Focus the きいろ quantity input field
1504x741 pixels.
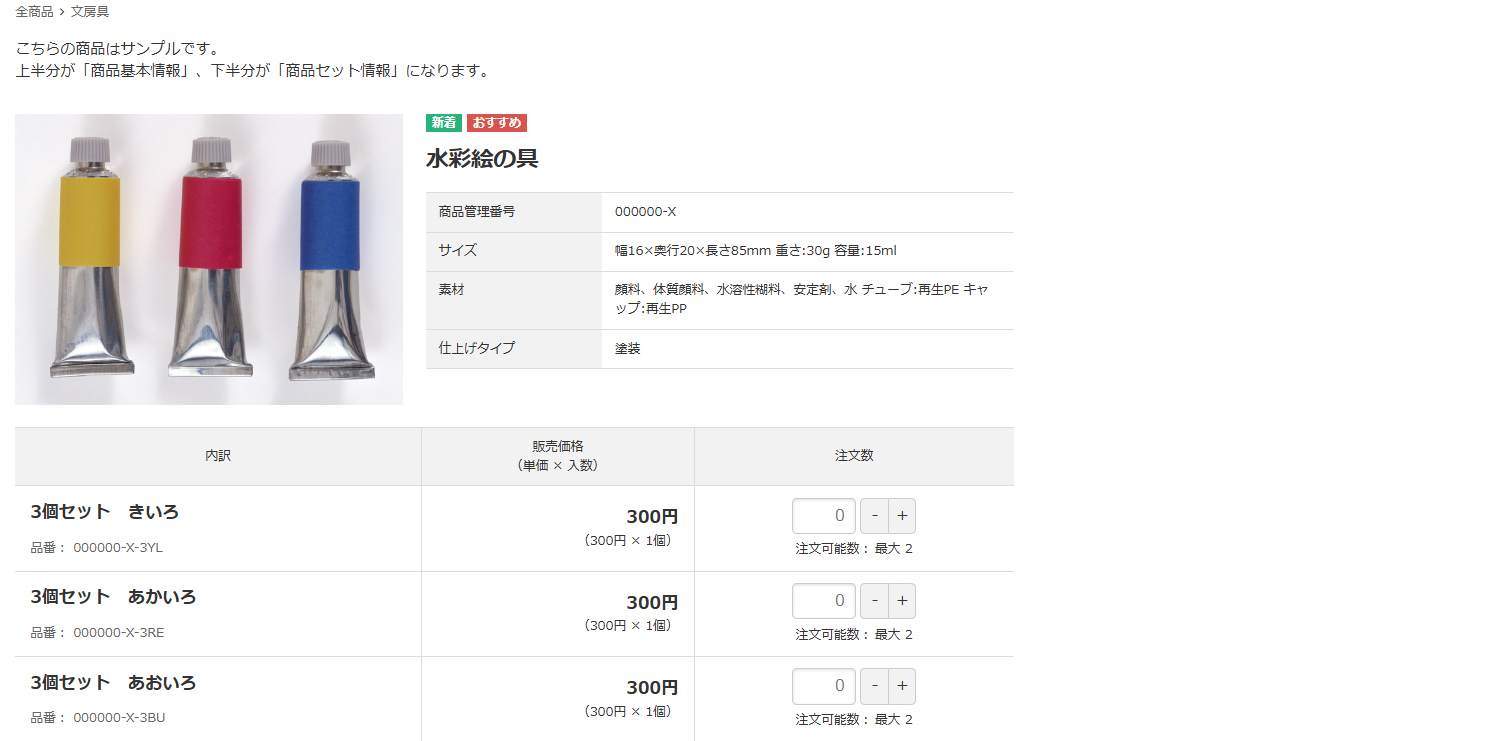(824, 516)
